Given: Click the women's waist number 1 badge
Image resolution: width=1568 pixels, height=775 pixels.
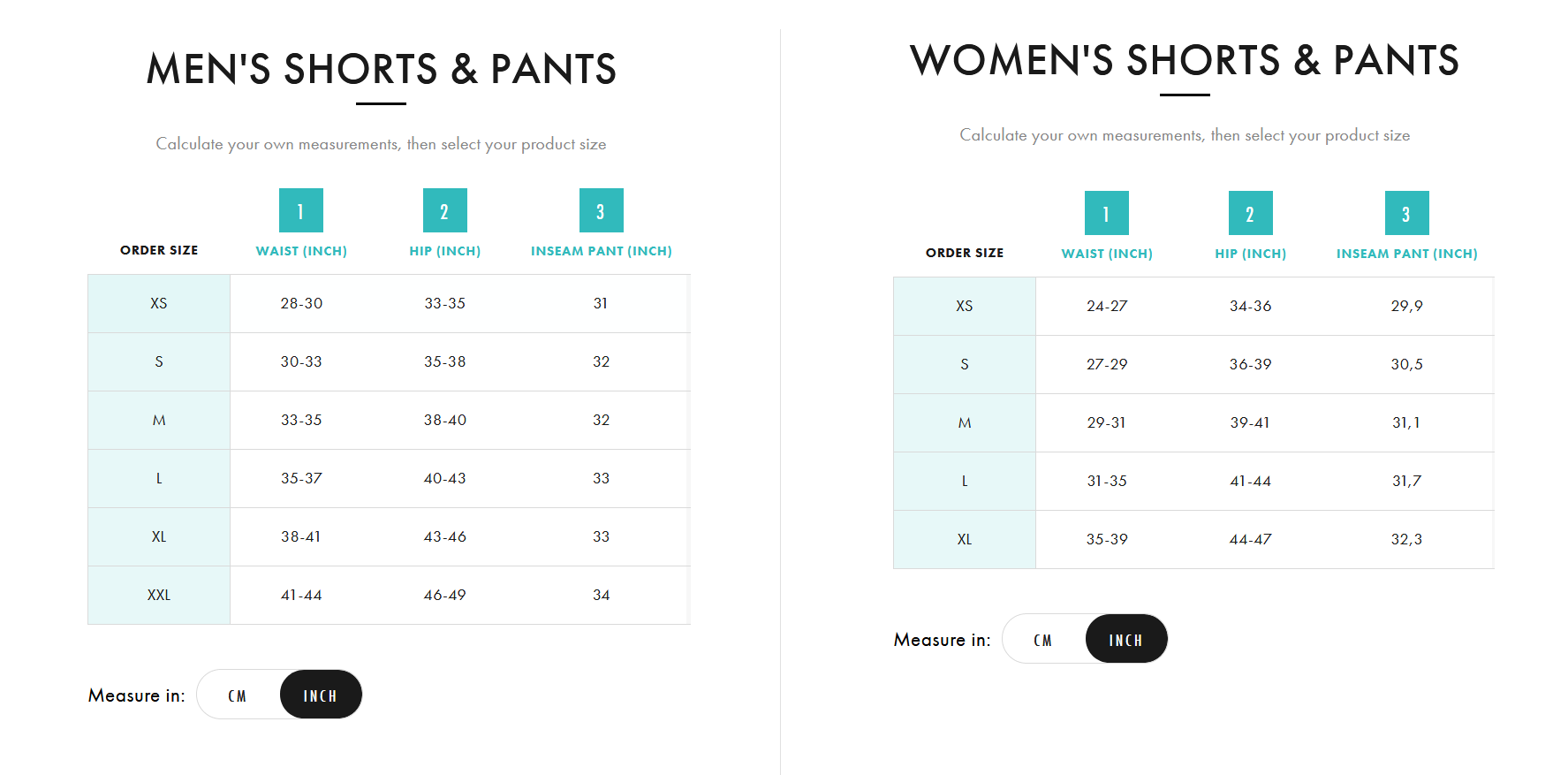Looking at the screenshot, I should pyautogui.click(x=1106, y=213).
